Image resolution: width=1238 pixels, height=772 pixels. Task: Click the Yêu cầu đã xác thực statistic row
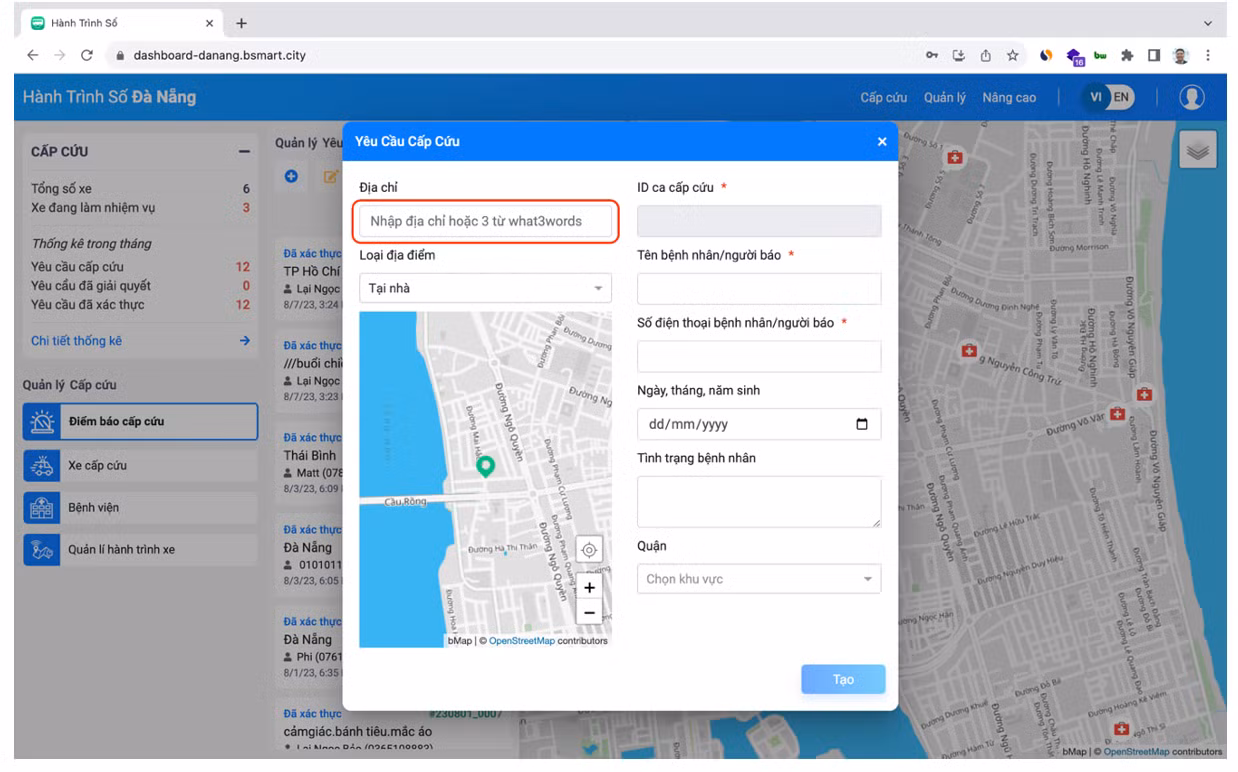[140, 305]
